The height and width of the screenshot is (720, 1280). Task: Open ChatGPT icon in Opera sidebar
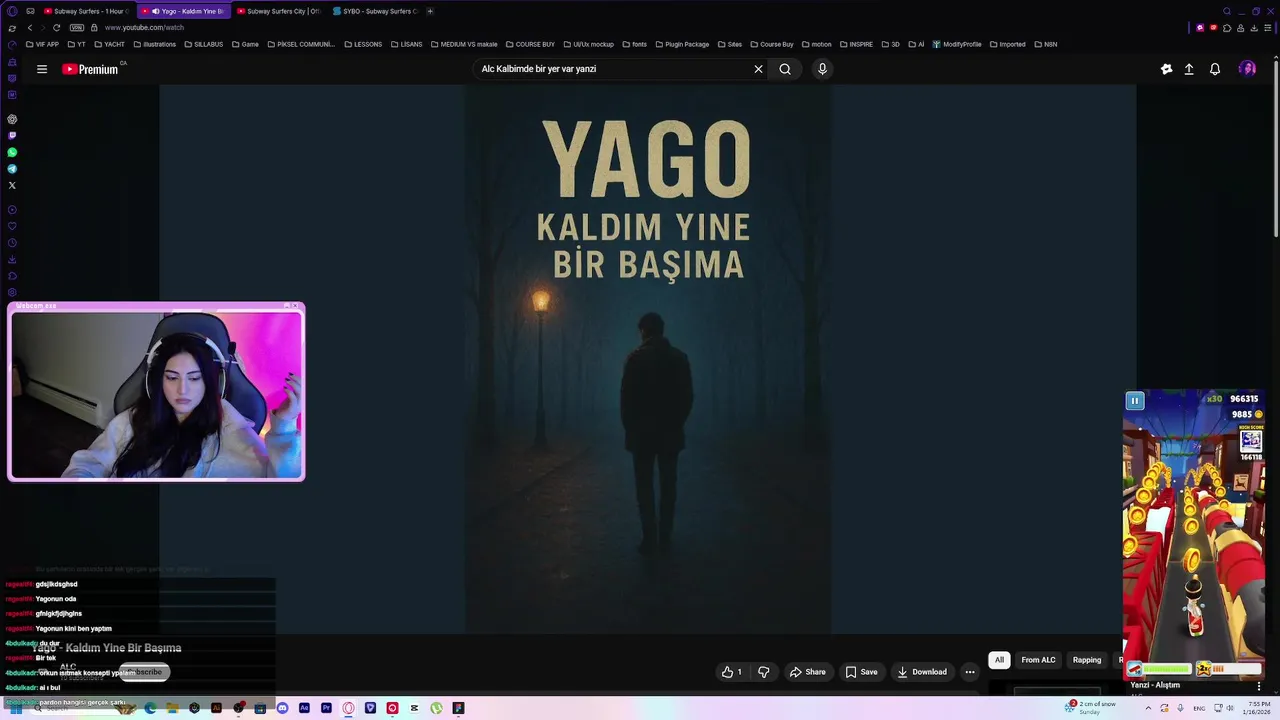[x=12, y=119]
